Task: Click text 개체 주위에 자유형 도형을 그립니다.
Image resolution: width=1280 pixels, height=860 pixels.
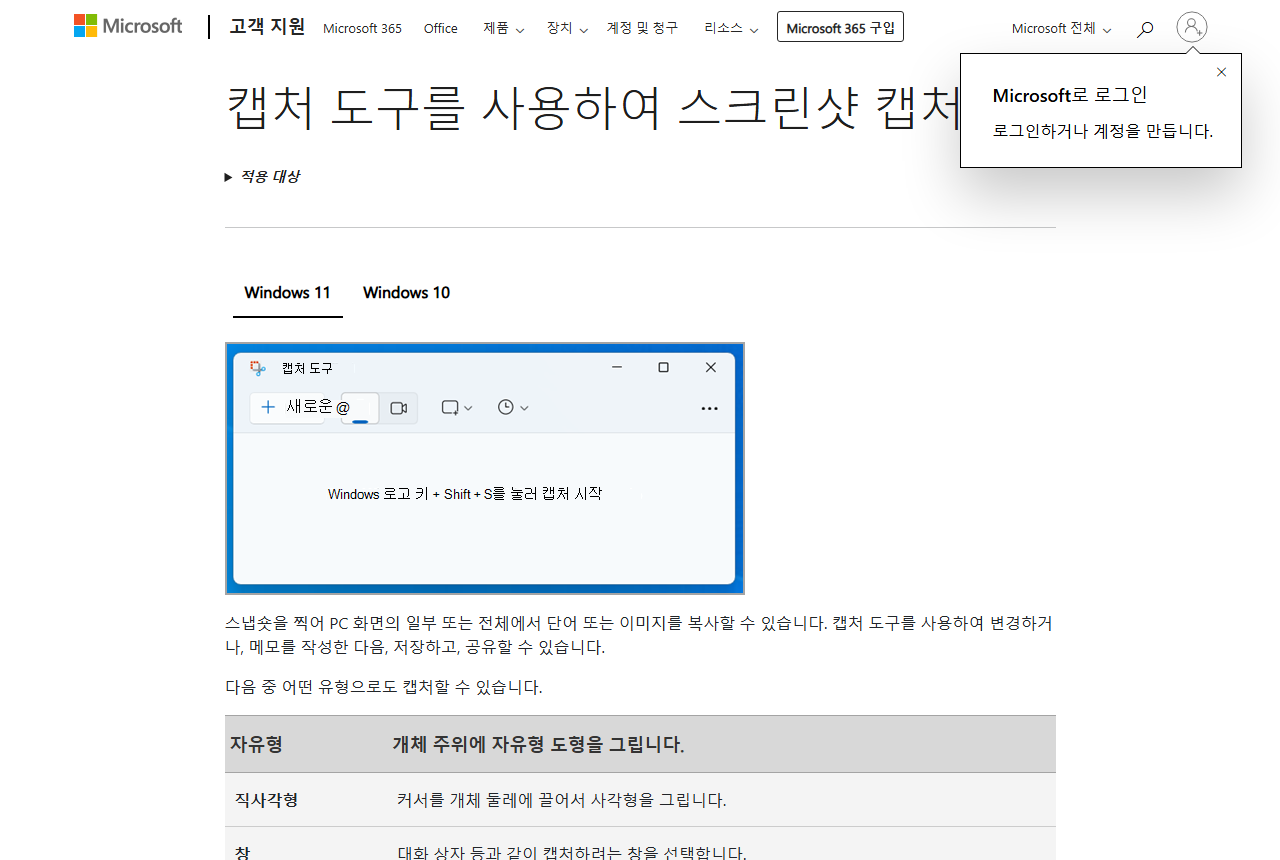Action: (x=538, y=744)
